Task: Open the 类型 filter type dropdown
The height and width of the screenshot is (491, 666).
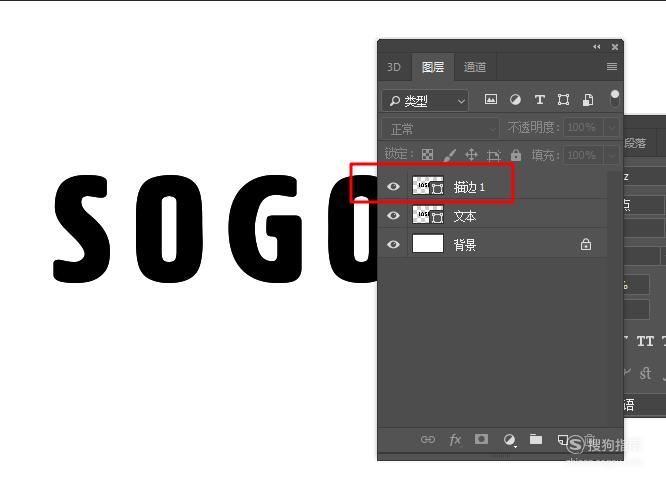Action: (425, 101)
